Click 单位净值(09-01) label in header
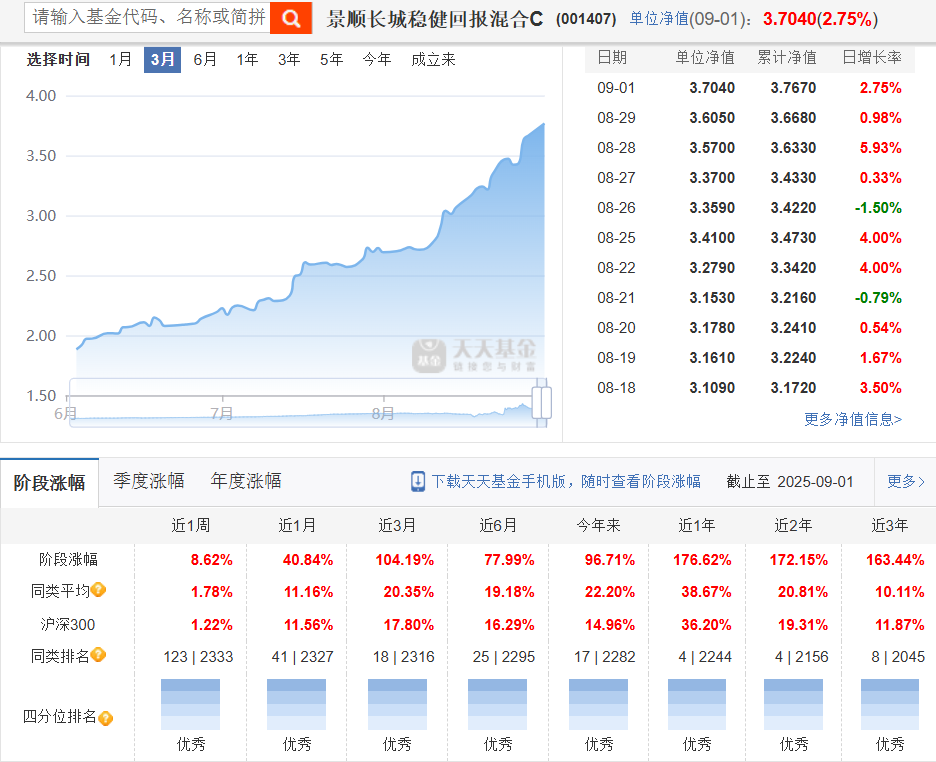Screen dimensions: 936x762 [x=691, y=19]
